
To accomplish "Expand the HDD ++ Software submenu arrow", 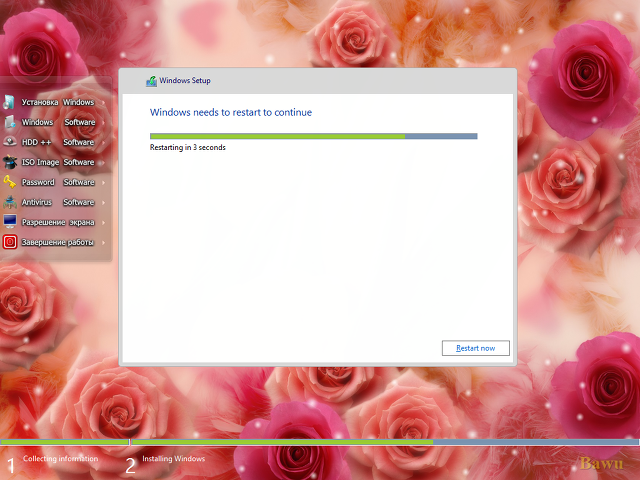I will coord(104,142).
